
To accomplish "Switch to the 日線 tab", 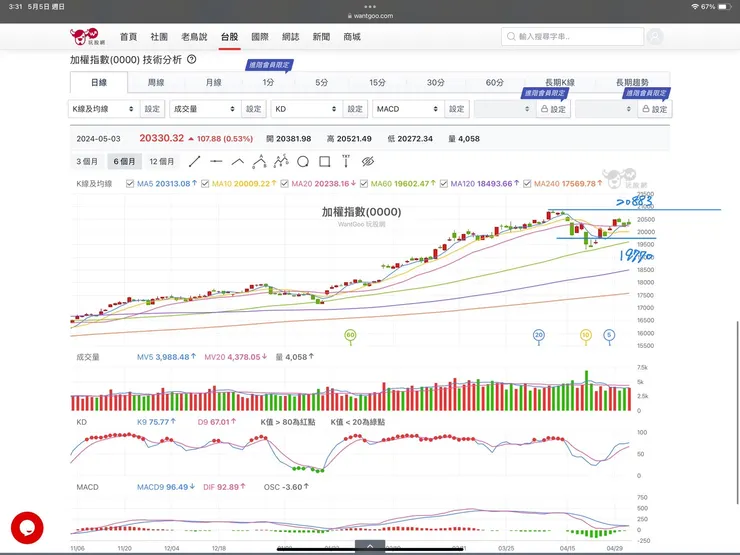I will click(x=99, y=83).
